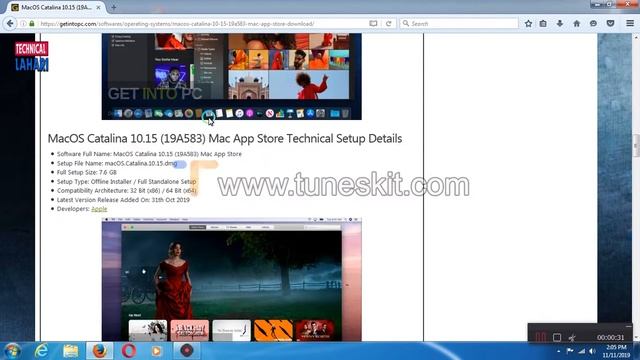Click the network signal tray icon
The height and width of the screenshot is (360, 640).
581,351
